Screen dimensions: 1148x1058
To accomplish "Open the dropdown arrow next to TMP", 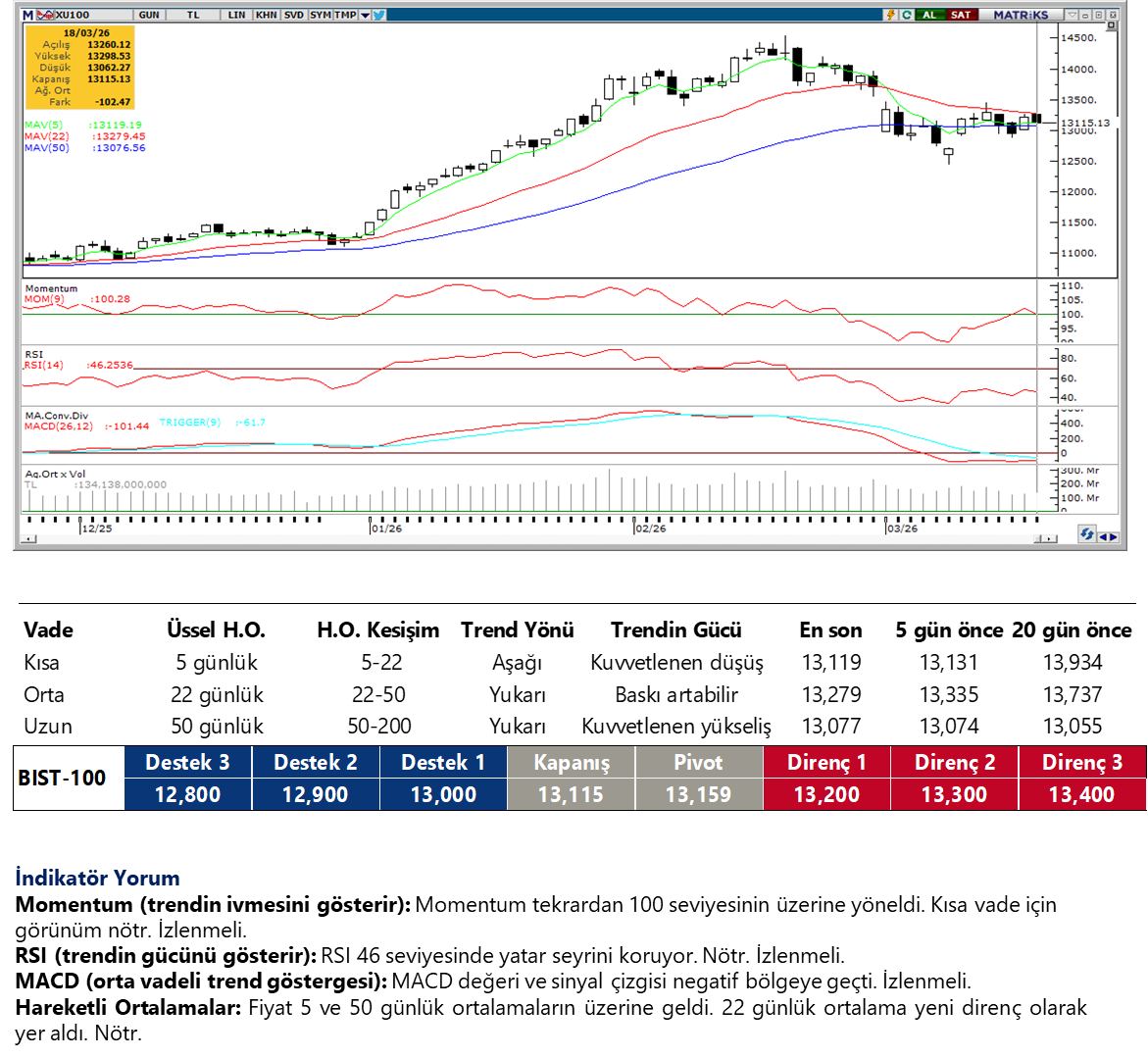I will (x=365, y=15).
